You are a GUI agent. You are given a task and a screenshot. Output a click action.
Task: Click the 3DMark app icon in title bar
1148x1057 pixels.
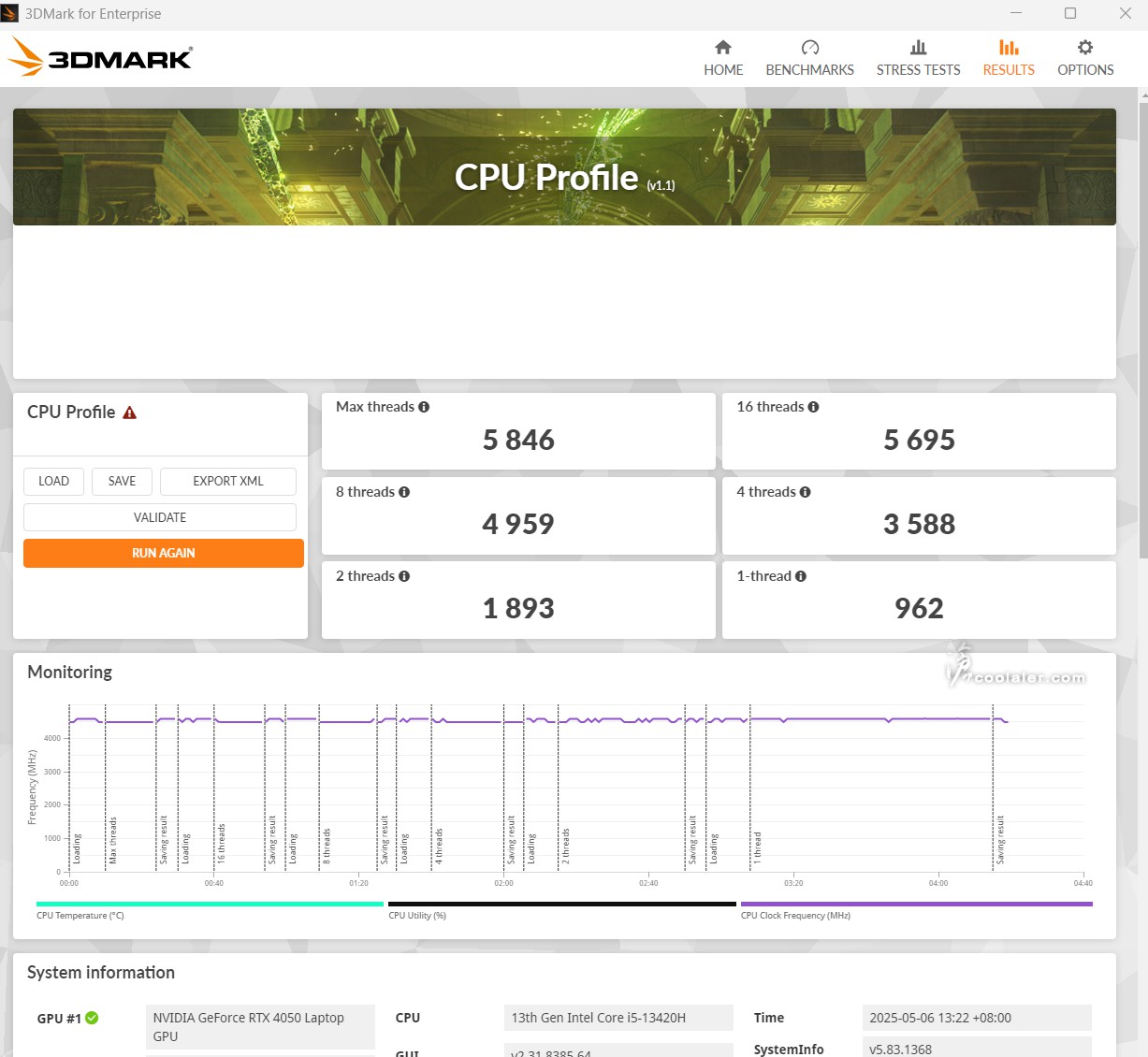(x=9, y=13)
